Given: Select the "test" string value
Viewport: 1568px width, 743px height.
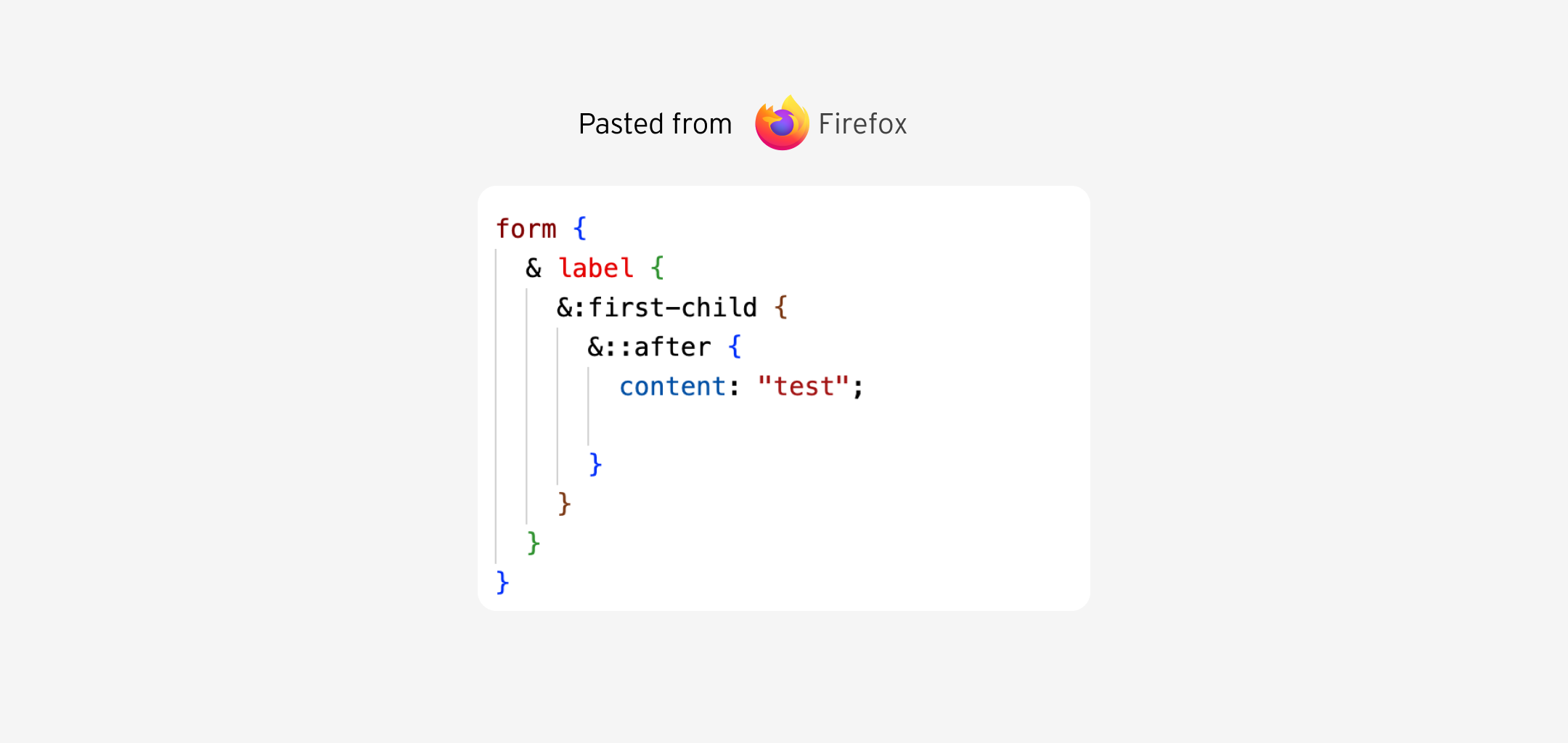Looking at the screenshot, I should pos(803,387).
